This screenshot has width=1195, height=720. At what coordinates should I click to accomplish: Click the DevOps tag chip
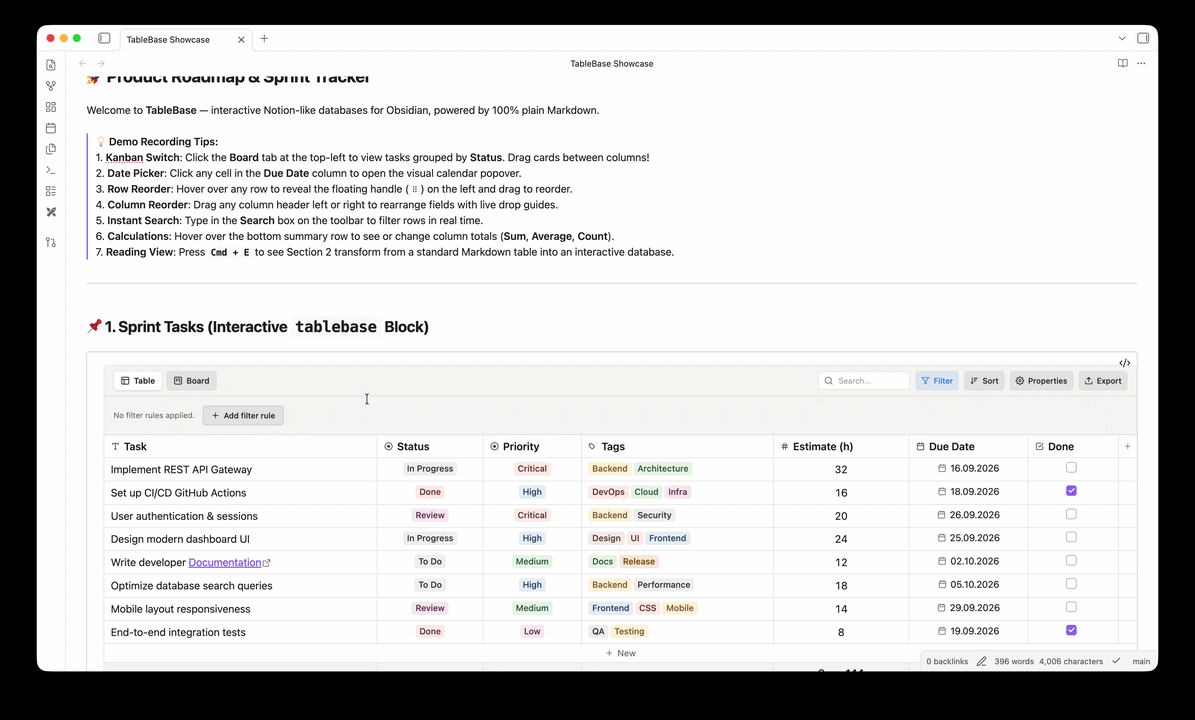click(x=608, y=492)
